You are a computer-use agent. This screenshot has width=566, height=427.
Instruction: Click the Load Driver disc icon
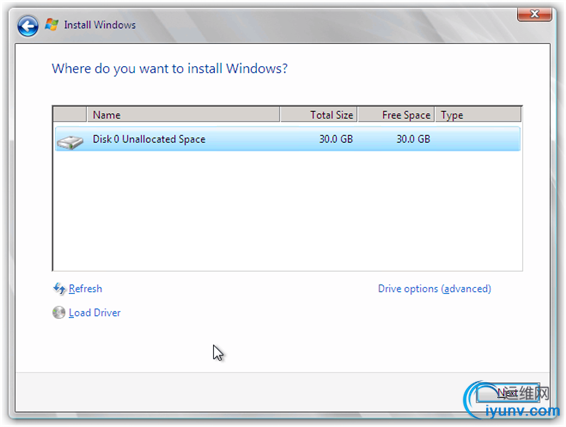point(59,313)
